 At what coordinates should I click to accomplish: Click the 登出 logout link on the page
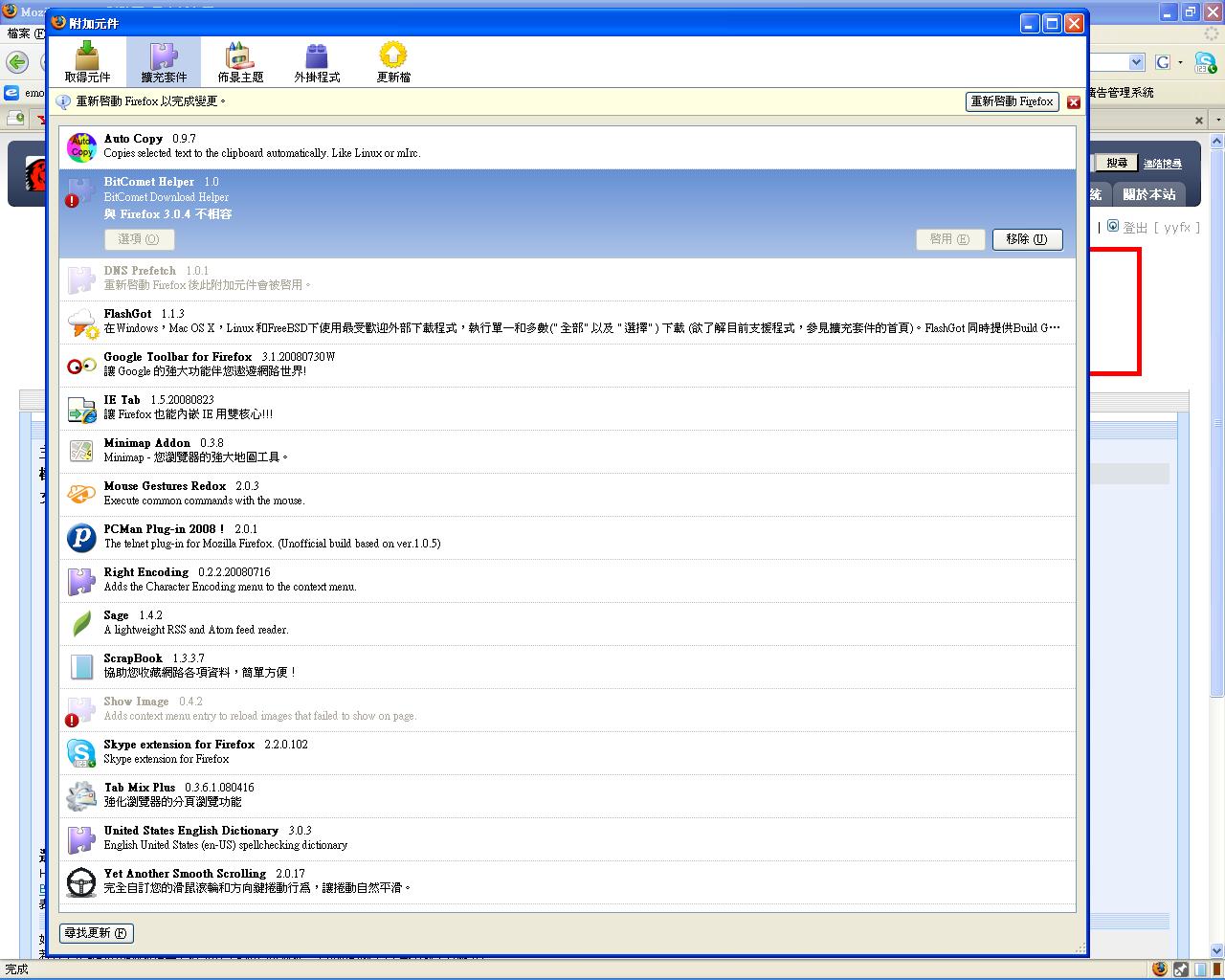(x=1134, y=227)
